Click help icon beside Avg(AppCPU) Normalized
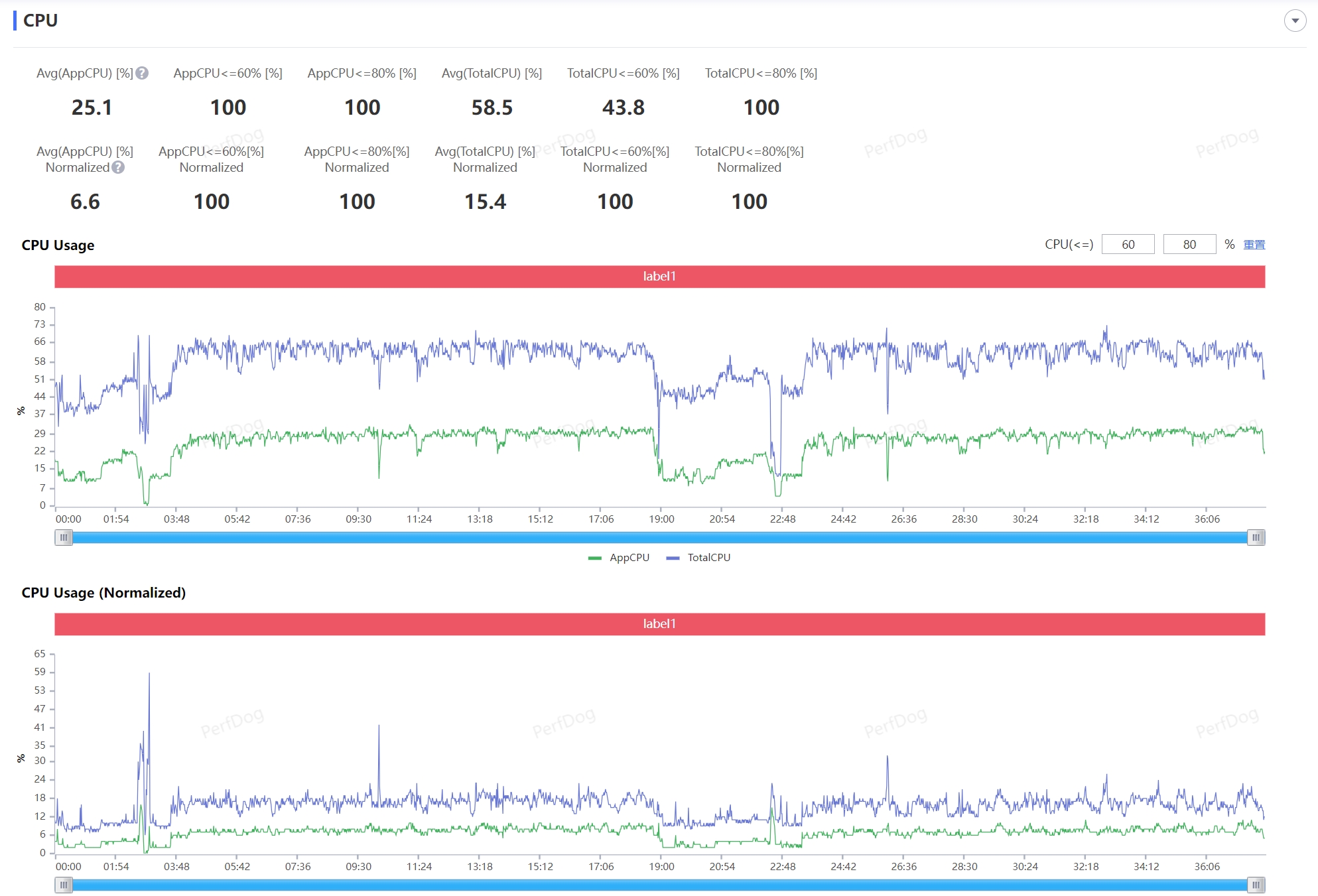The height and width of the screenshot is (896, 1318). (x=118, y=168)
